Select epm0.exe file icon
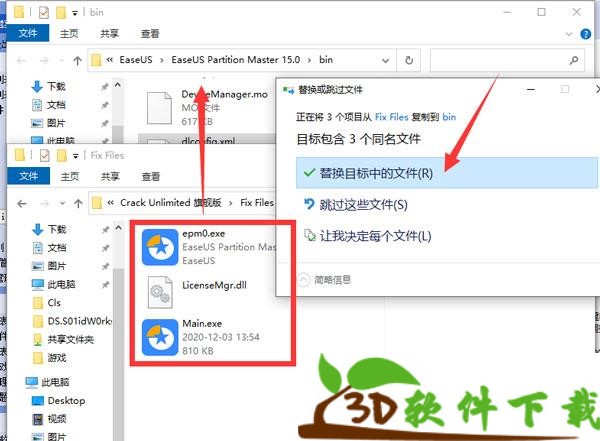 [x=160, y=247]
